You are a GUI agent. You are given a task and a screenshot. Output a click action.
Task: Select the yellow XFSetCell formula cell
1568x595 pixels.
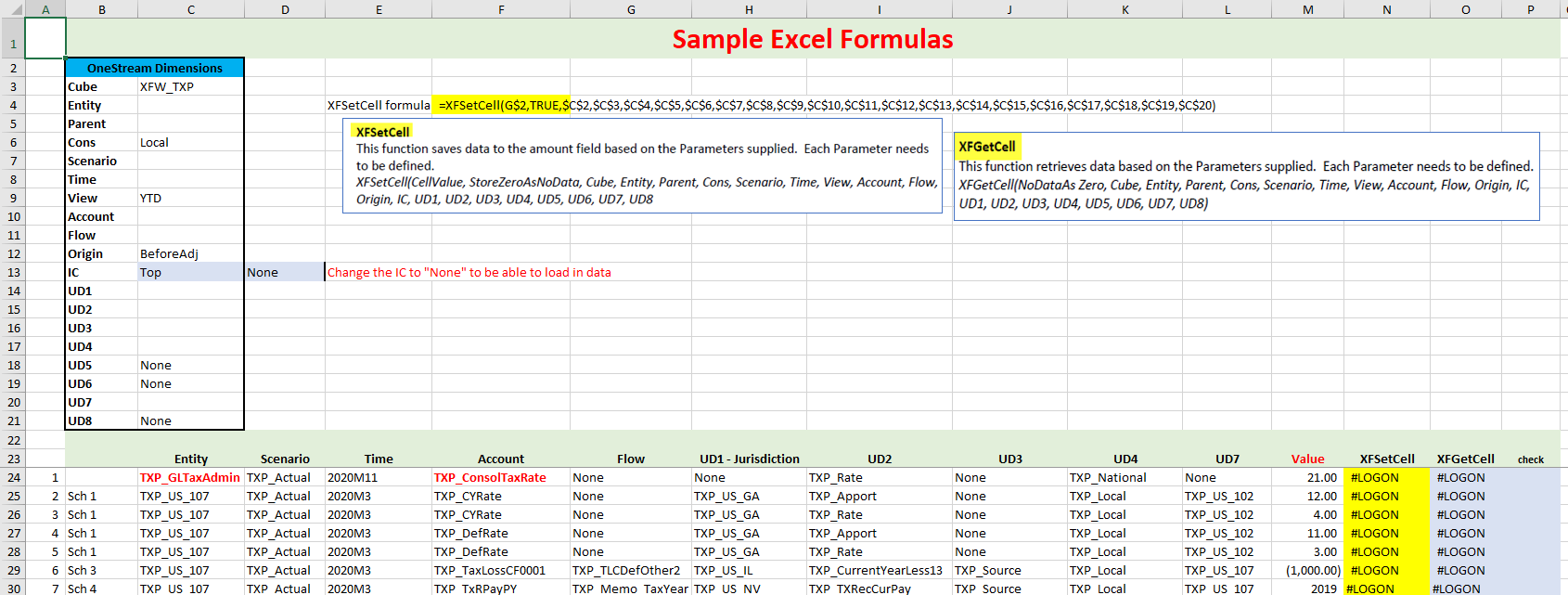501,105
